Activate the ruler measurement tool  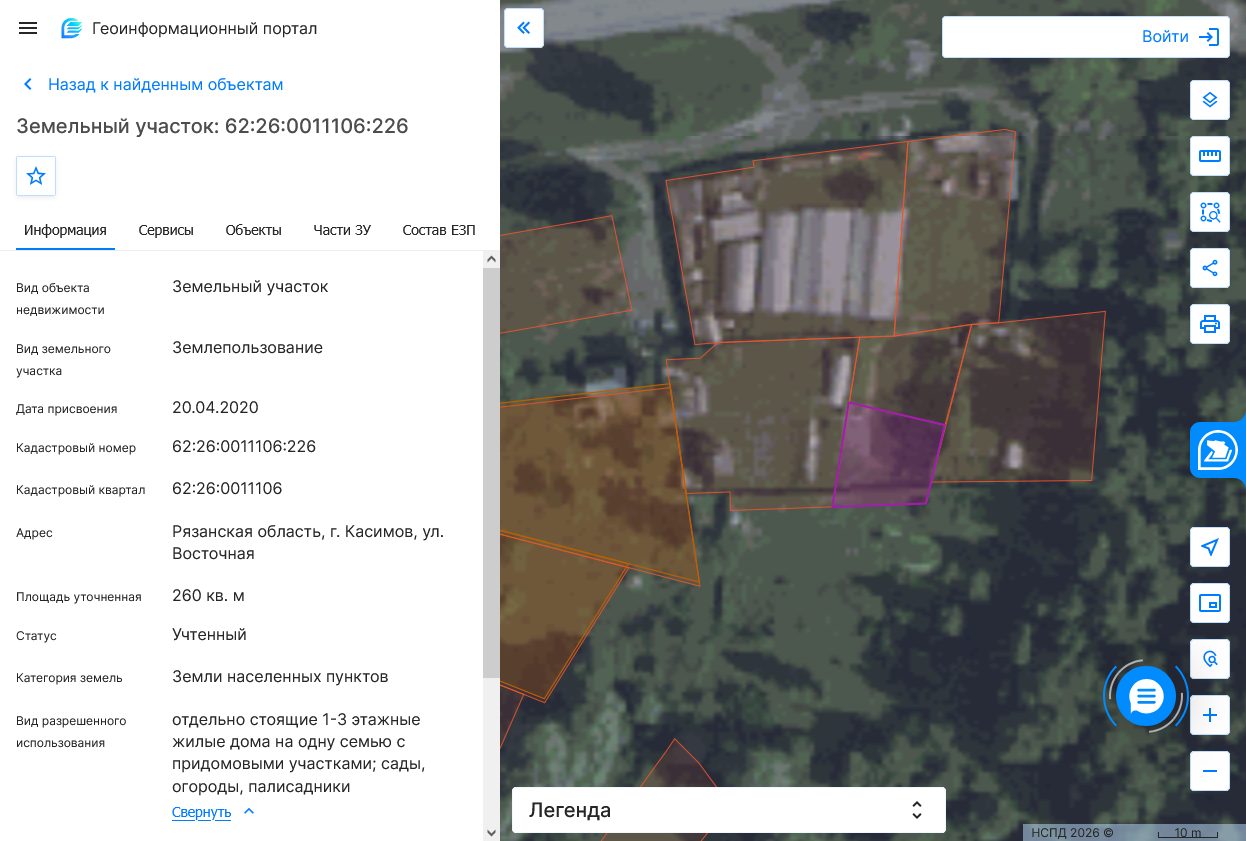[1210, 156]
